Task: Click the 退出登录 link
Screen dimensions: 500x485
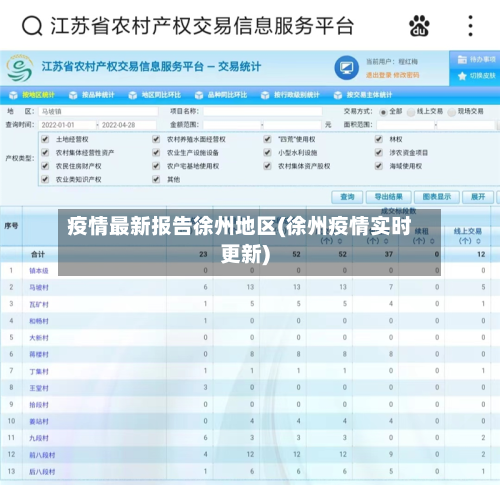Action: (x=379, y=75)
